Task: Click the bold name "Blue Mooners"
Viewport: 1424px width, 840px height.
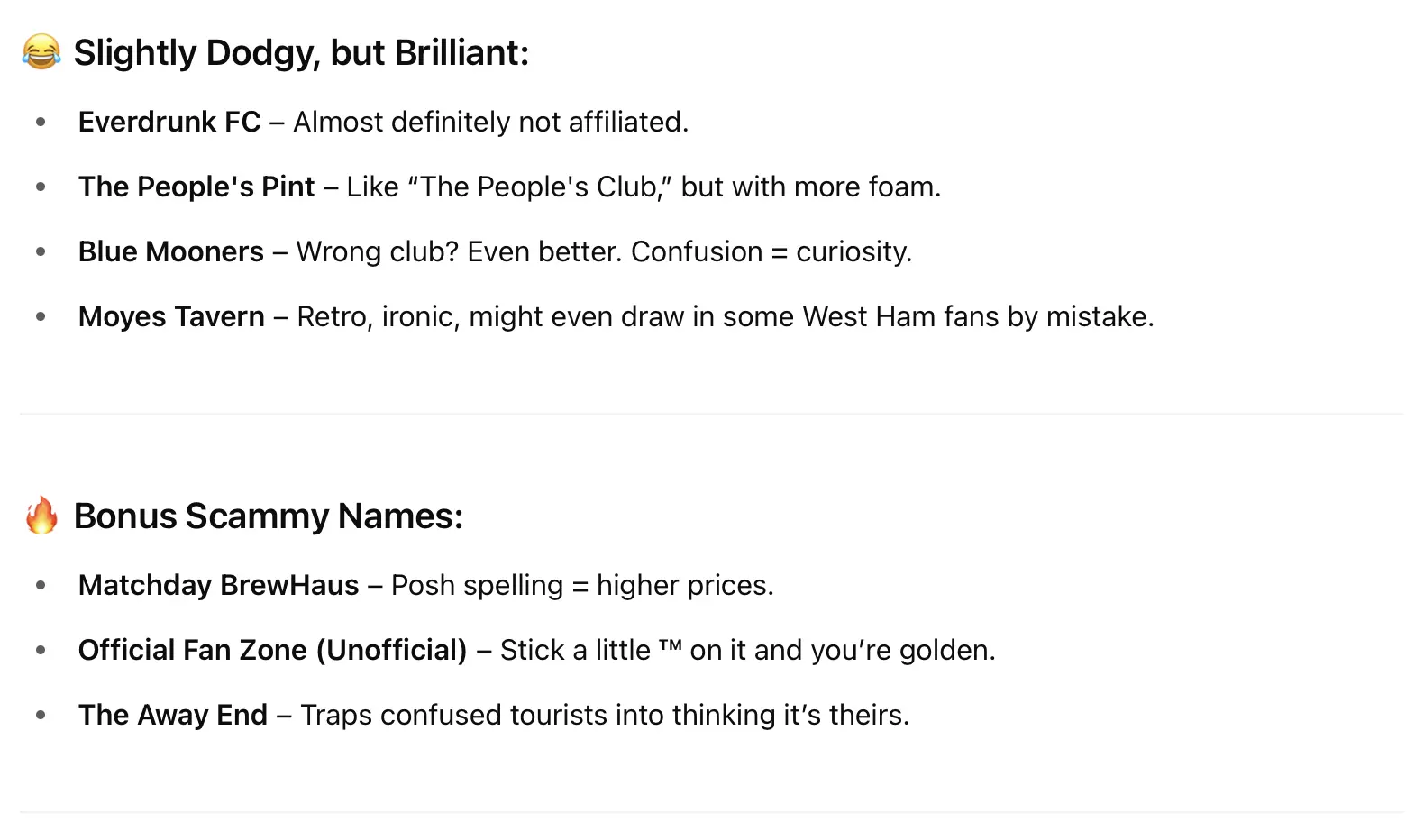Action: pyautogui.click(x=171, y=251)
